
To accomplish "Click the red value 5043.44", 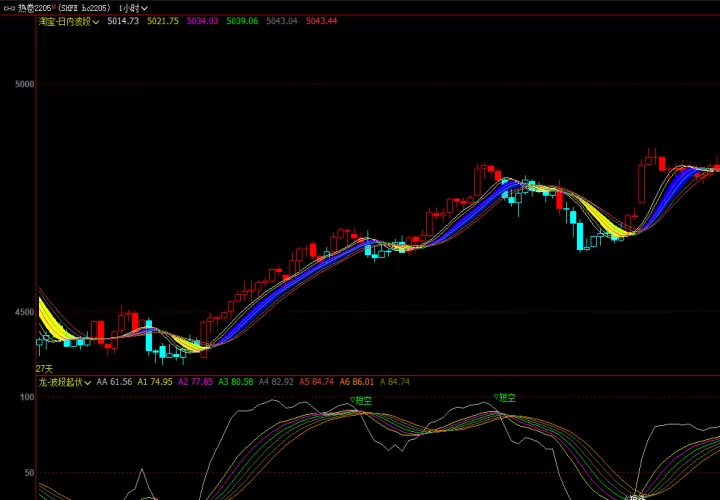I will (321, 21).
